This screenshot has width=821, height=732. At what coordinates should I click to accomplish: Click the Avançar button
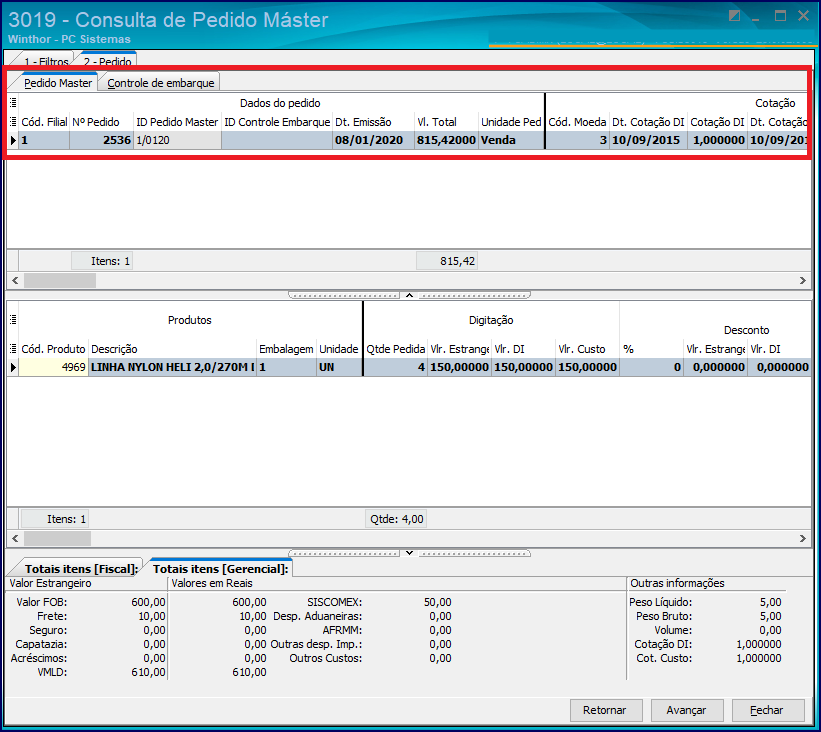point(686,710)
